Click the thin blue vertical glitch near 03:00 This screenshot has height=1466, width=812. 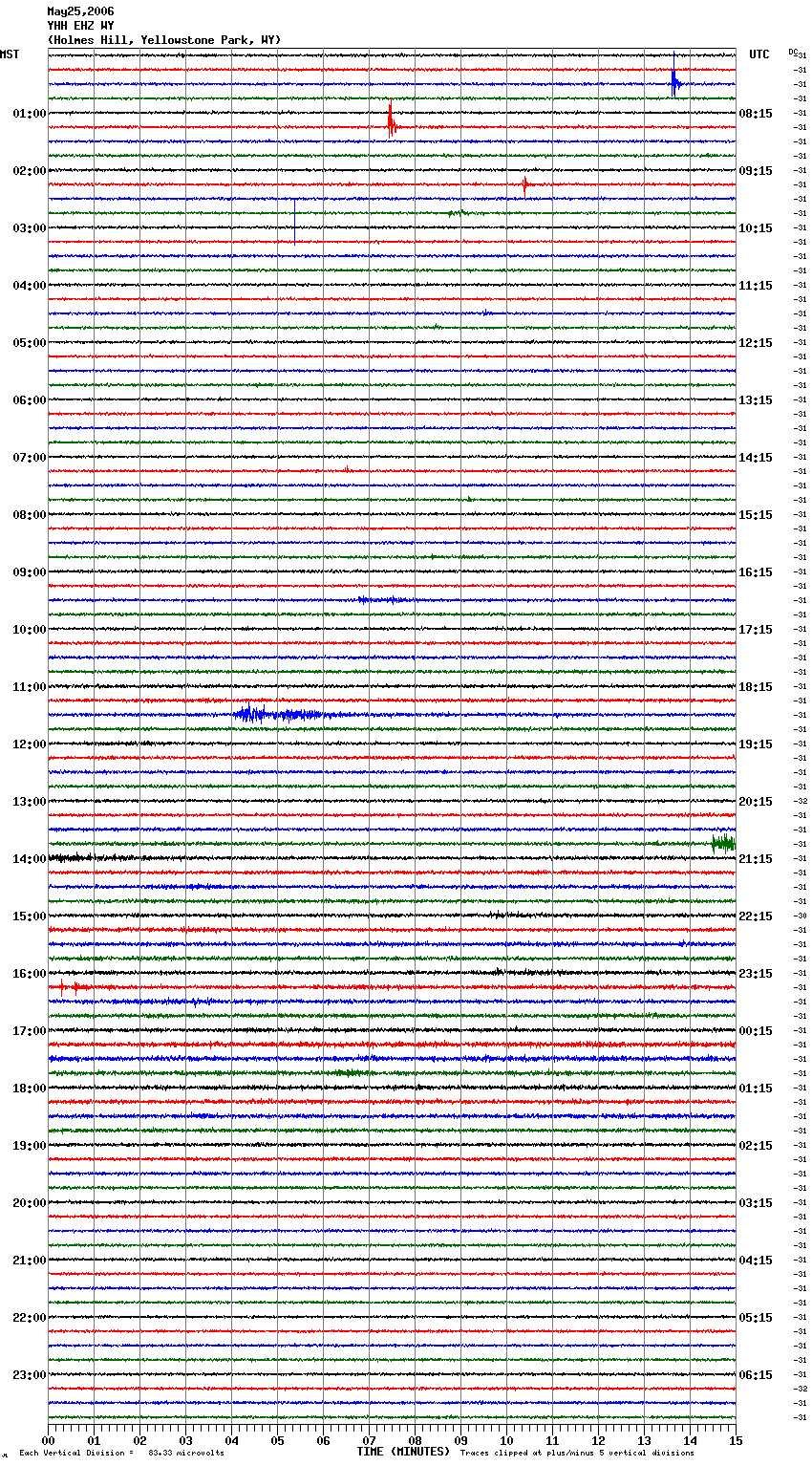[x=294, y=222]
